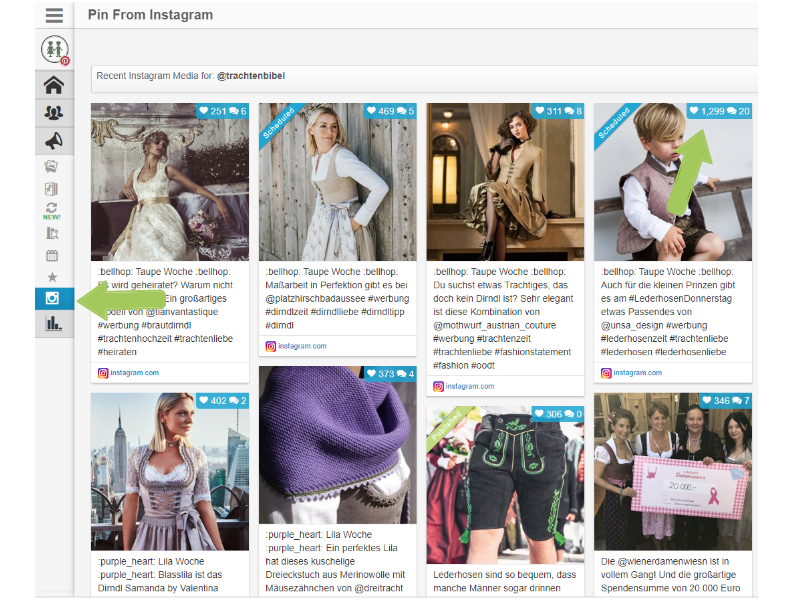Open the star favorites icon
This screenshot has height=600, width=800.
click(52, 277)
